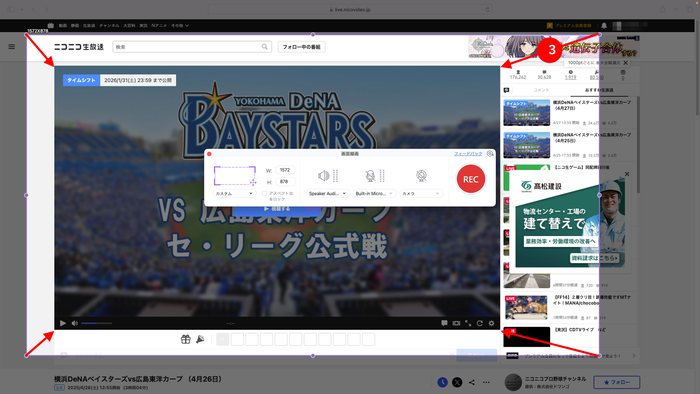Viewport: 700px width, 394px height.
Task: Switch to the おすすめ生放送 tab
Action: pos(599,90)
